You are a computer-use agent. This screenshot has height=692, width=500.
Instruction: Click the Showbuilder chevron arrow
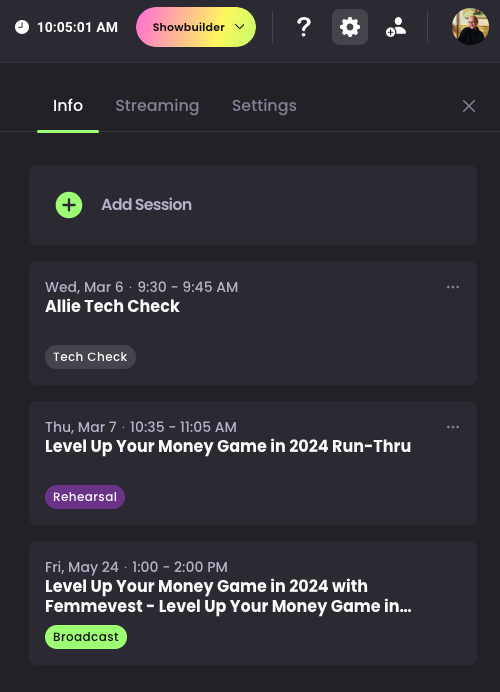coord(240,26)
